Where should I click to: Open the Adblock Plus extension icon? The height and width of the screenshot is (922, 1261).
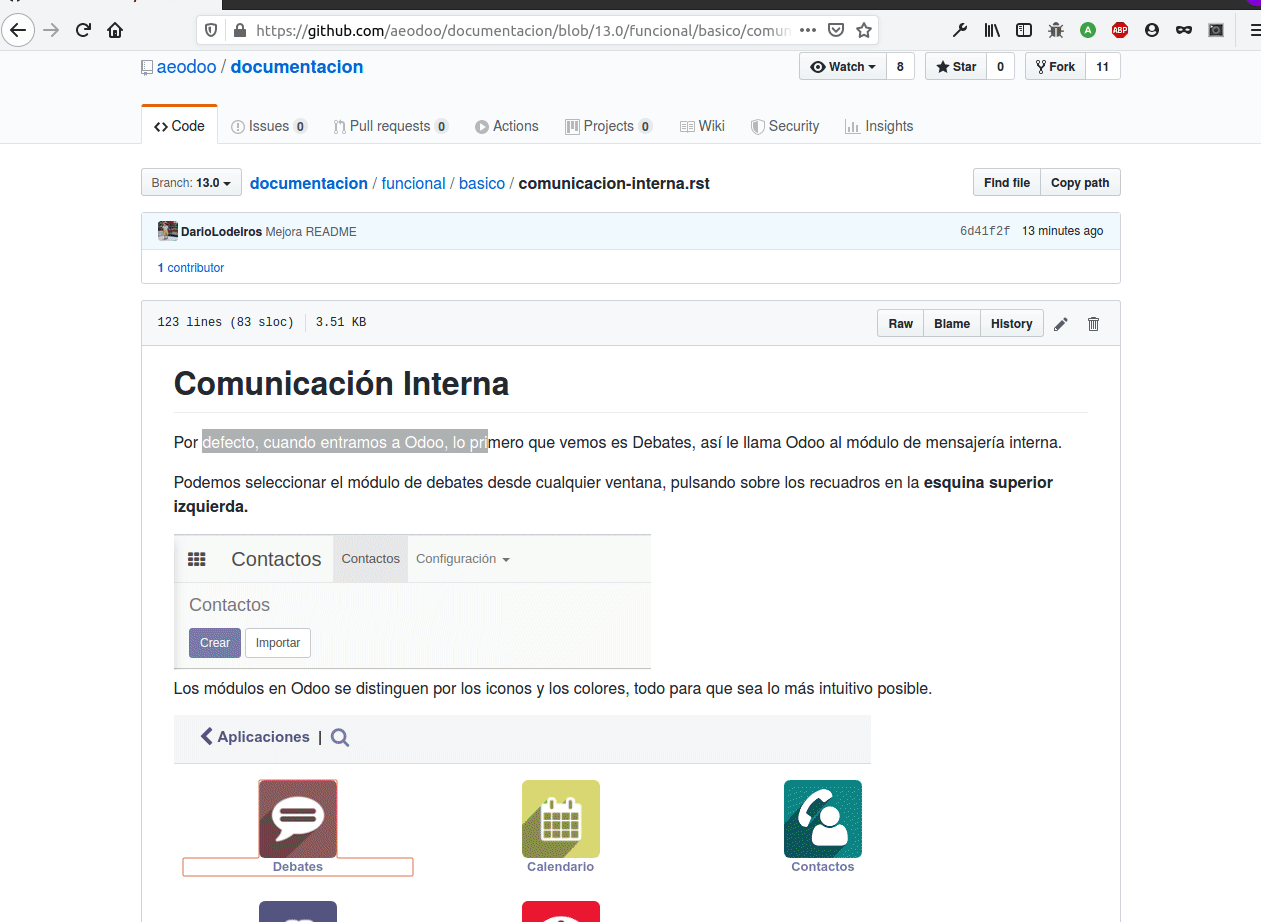point(1120,30)
